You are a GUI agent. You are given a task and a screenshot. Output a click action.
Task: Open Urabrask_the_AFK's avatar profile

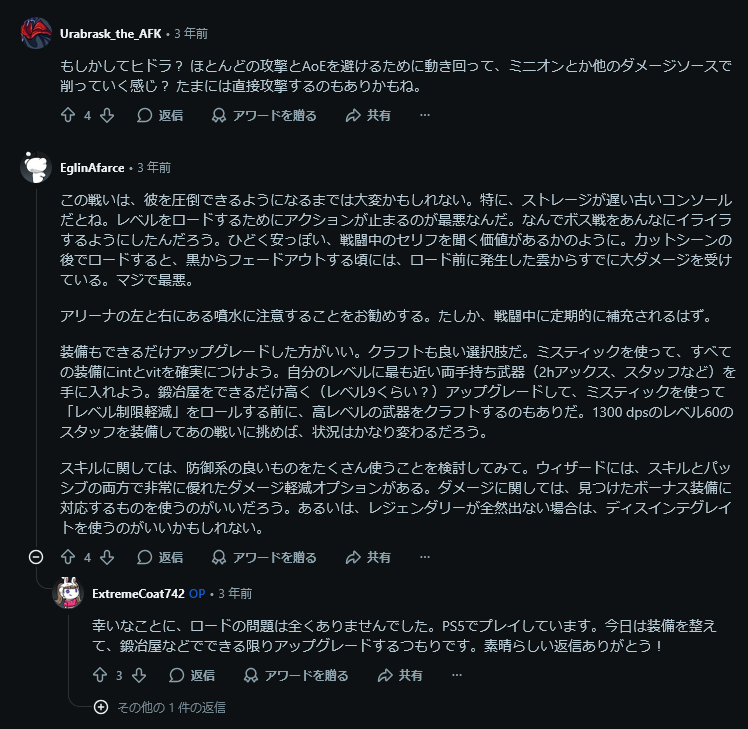point(36,33)
